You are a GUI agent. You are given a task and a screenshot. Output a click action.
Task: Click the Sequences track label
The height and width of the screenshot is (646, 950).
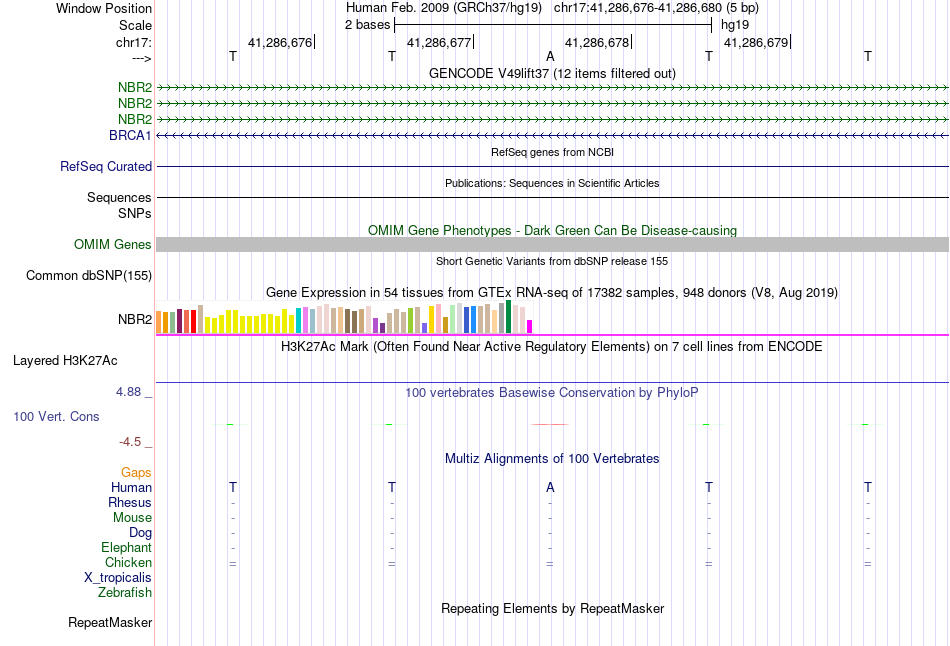click(x=119, y=198)
